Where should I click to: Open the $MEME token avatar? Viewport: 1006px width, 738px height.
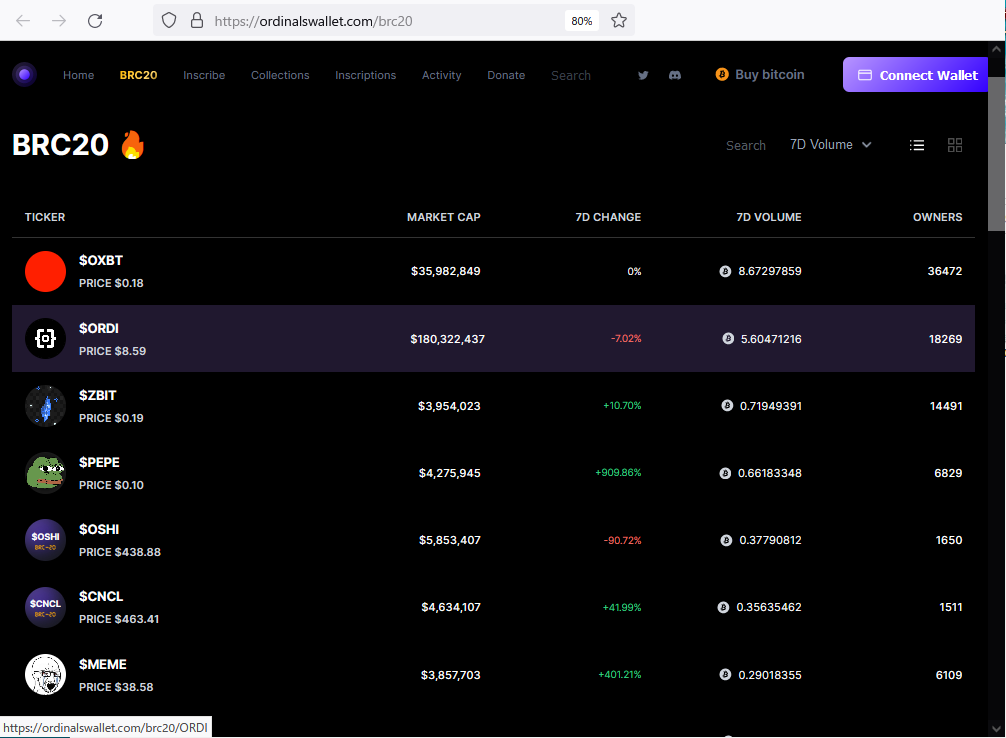pyautogui.click(x=45, y=675)
